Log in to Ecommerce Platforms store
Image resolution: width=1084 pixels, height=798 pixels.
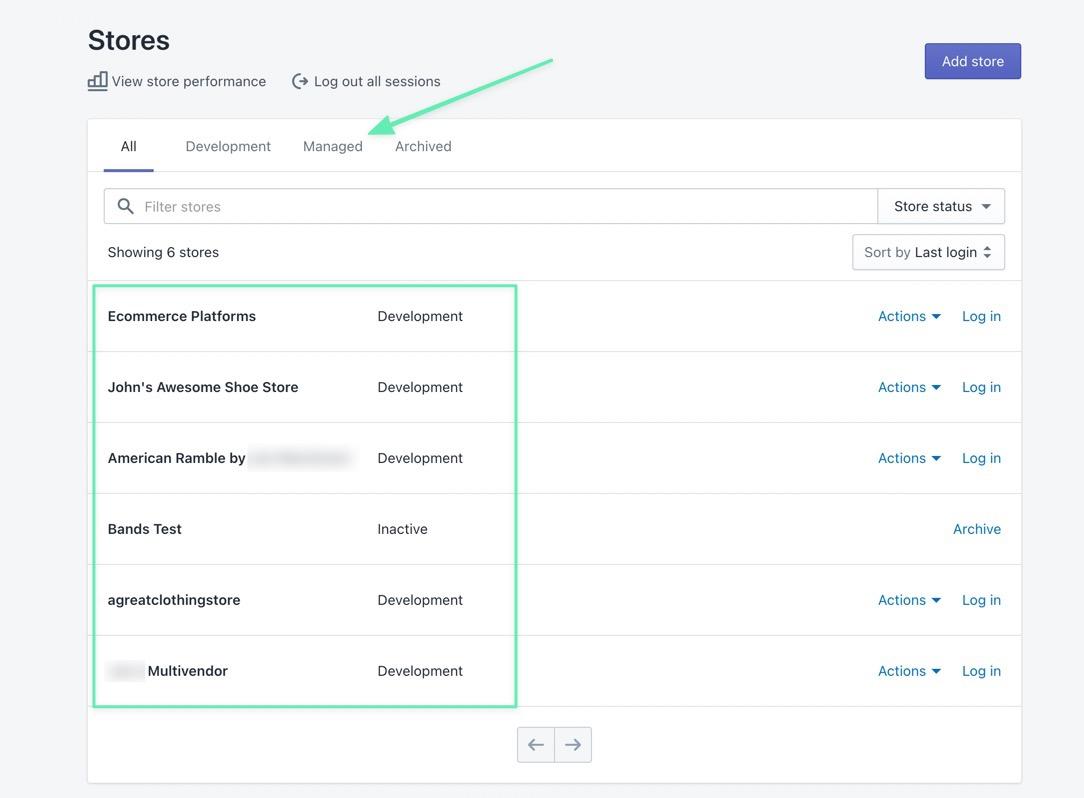[x=981, y=316]
